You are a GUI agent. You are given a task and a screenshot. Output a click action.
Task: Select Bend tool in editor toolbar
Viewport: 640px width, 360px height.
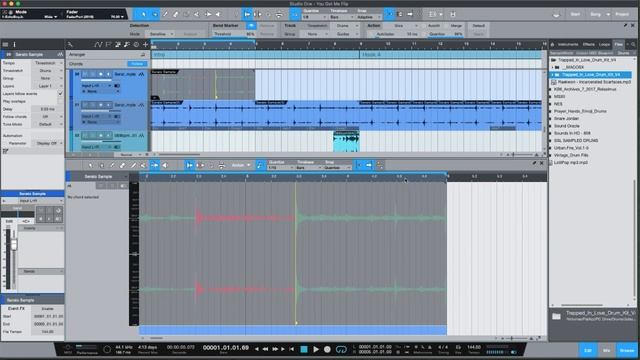click(154, 165)
